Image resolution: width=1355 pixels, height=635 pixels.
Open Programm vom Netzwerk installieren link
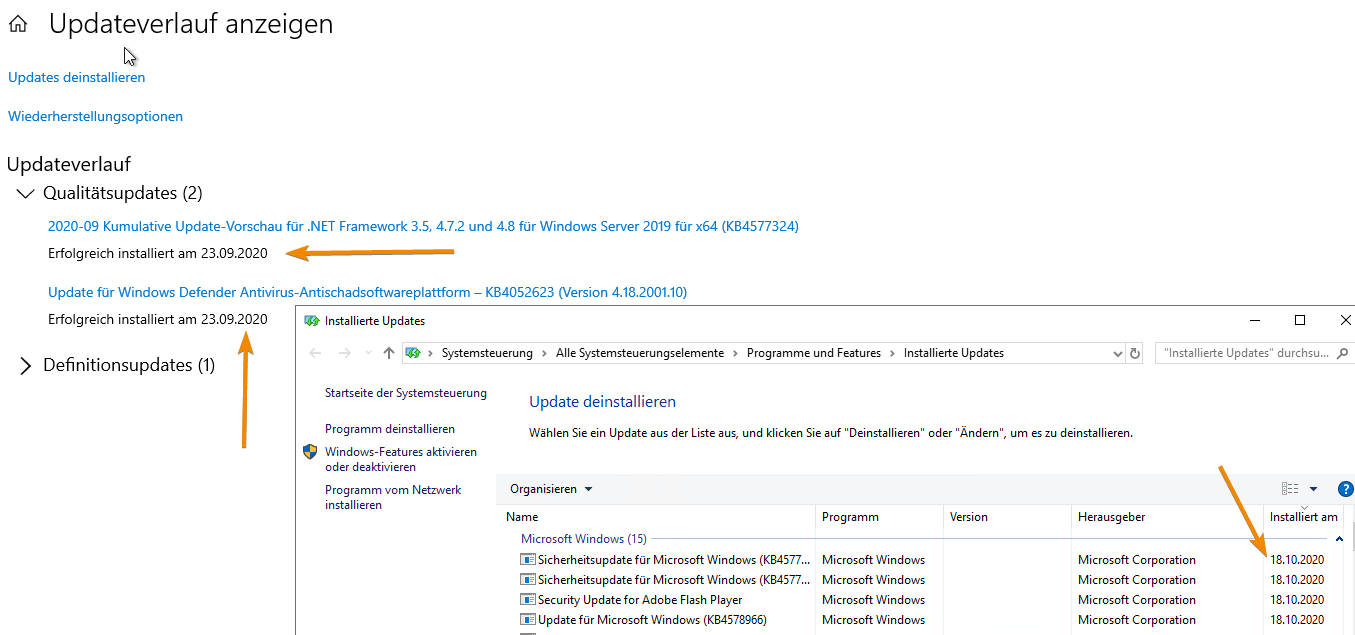(393, 497)
